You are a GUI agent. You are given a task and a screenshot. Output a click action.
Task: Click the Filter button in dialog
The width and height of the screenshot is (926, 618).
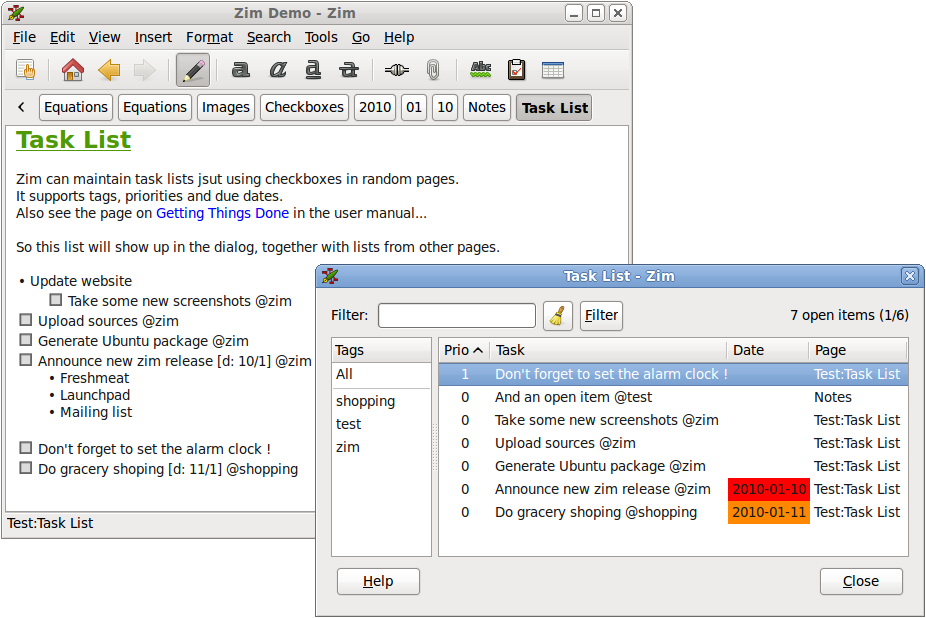pyautogui.click(x=601, y=315)
